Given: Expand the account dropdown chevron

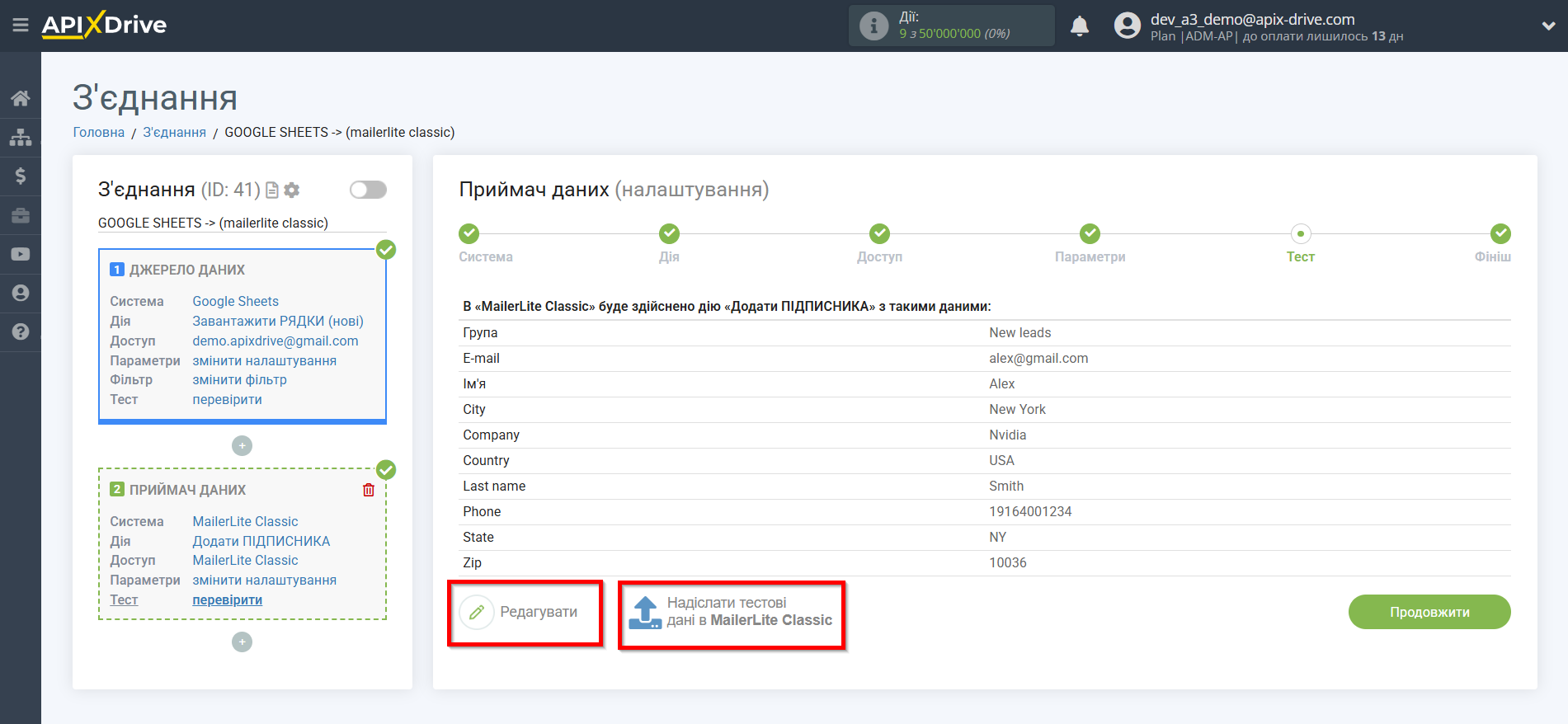Looking at the screenshot, I should coord(1548,26).
